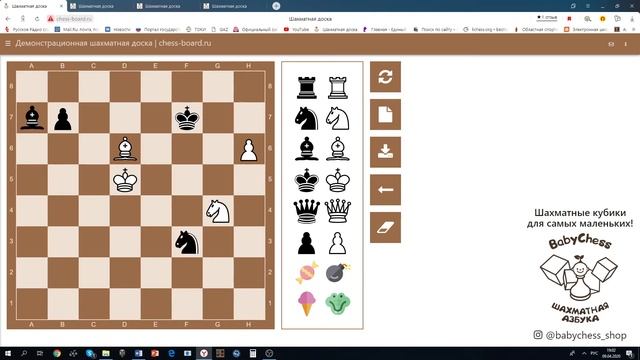Choose the black pawn in the piece palette
This screenshot has width=640, height=360.
click(x=307, y=243)
